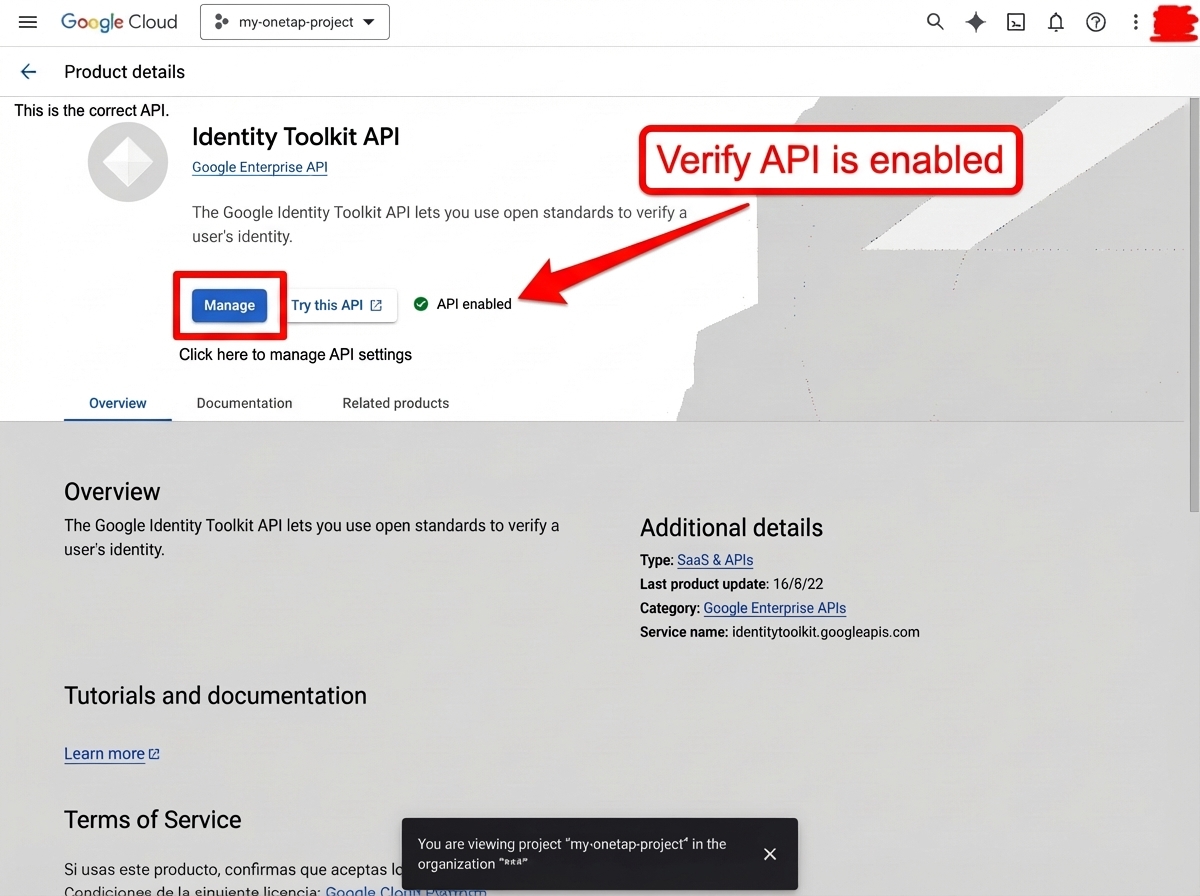This screenshot has height=896, width=1200.
Task: Dismiss the project notification toast
Action: tap(769, 854)
